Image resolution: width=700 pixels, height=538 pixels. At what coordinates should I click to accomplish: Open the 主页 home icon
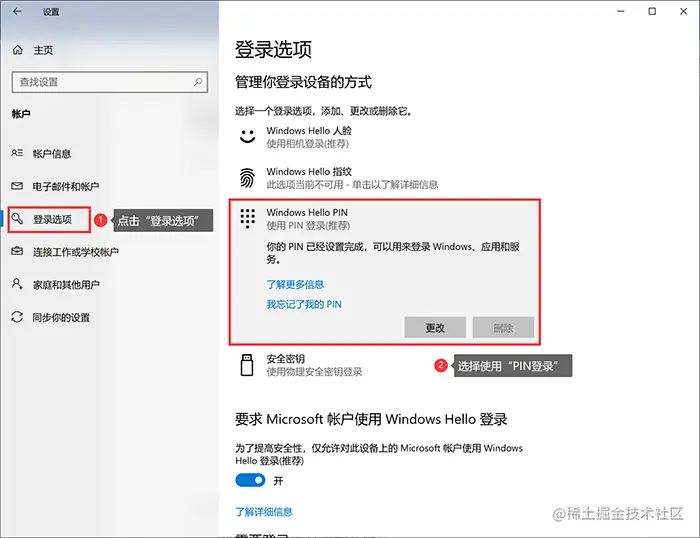17,50
